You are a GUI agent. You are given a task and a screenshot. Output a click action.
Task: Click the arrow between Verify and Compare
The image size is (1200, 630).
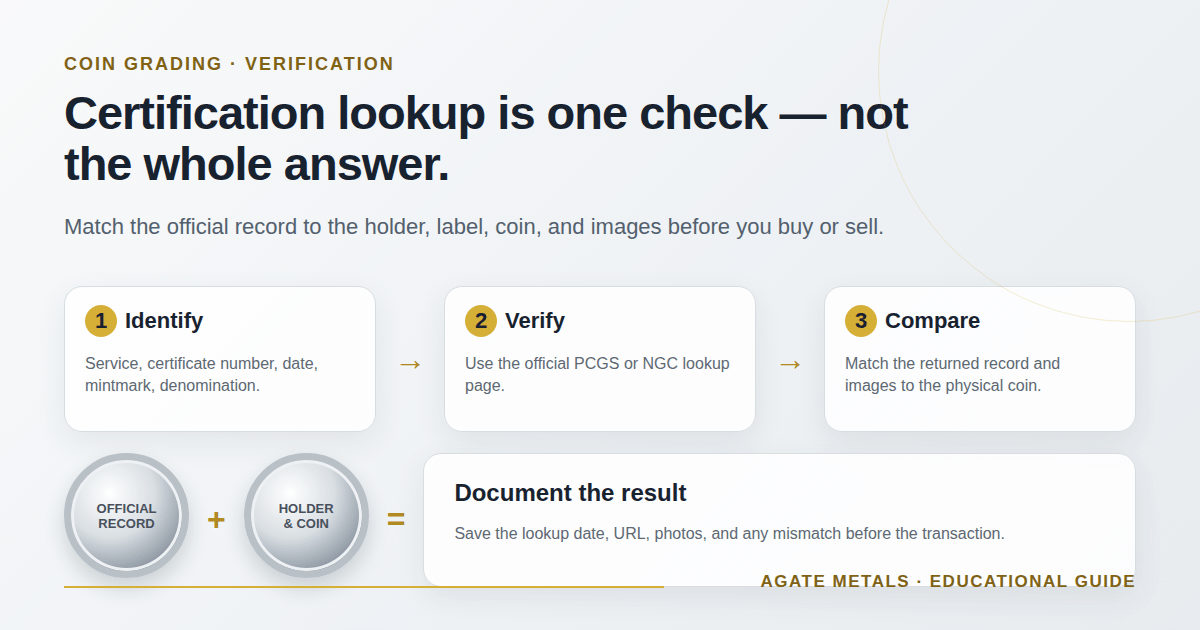click(790, 364)
